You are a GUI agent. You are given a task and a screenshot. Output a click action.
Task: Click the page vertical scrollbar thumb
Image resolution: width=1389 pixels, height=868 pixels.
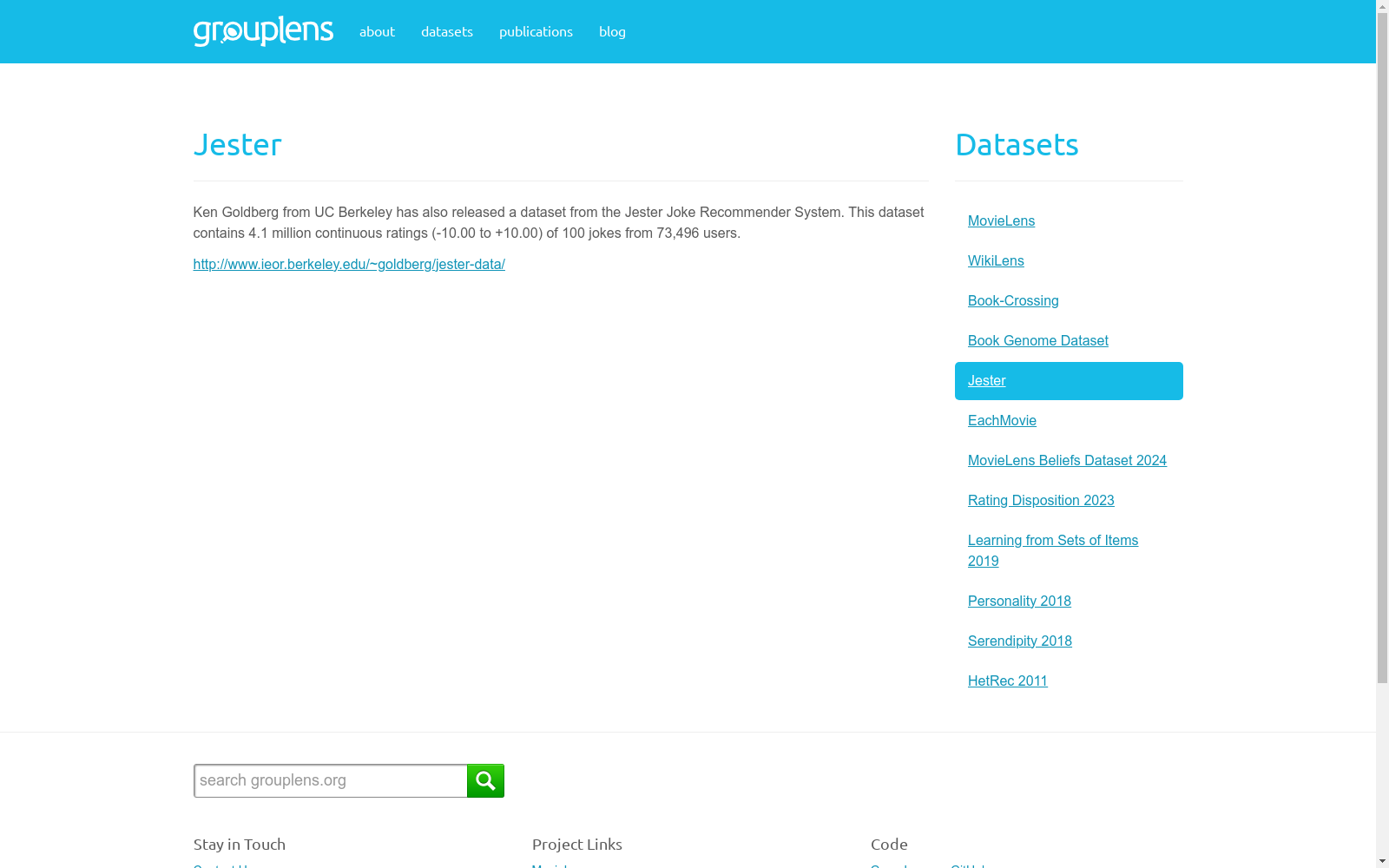[1382, 347]
